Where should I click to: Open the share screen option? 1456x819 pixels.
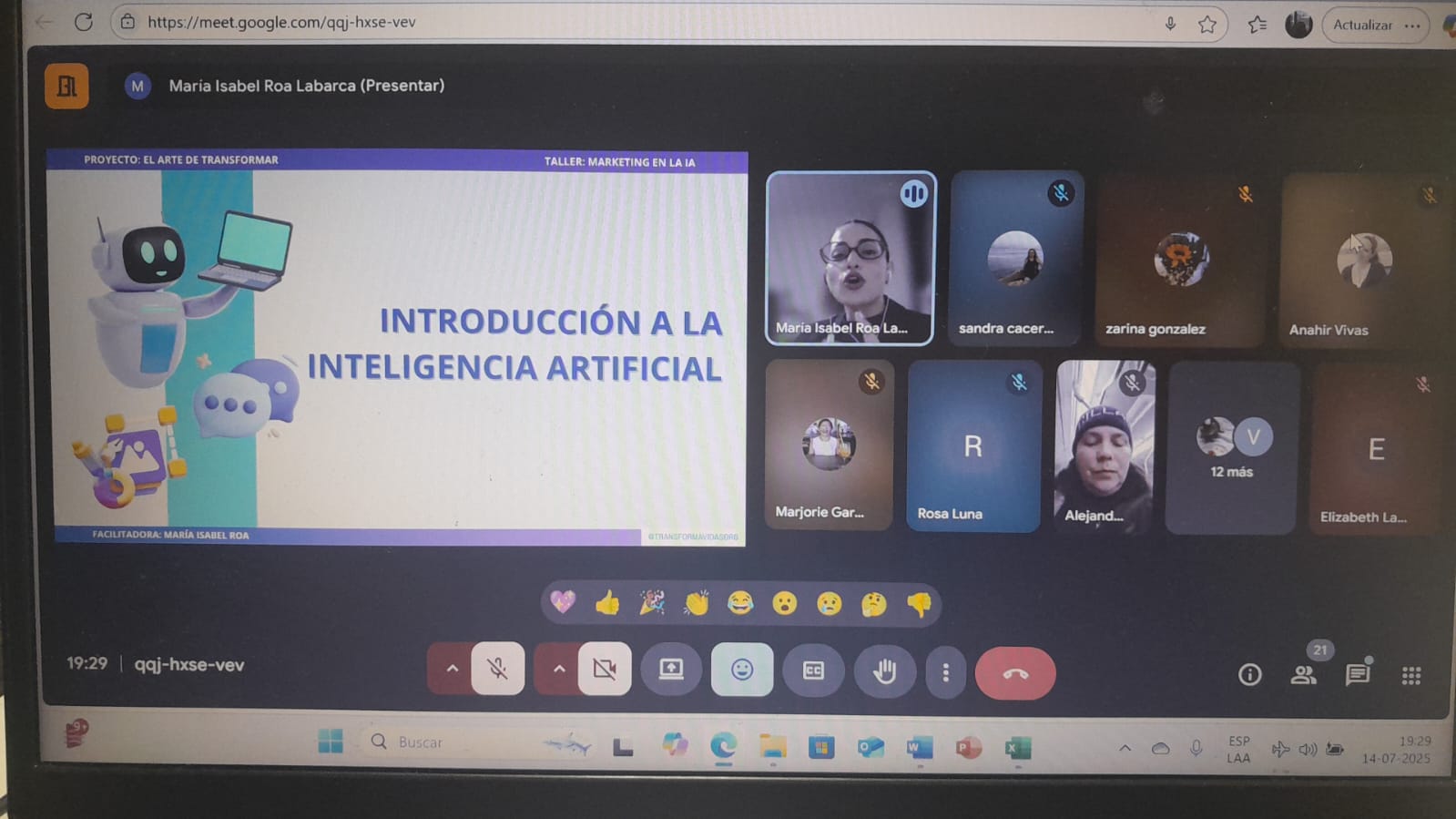point(671,670)
